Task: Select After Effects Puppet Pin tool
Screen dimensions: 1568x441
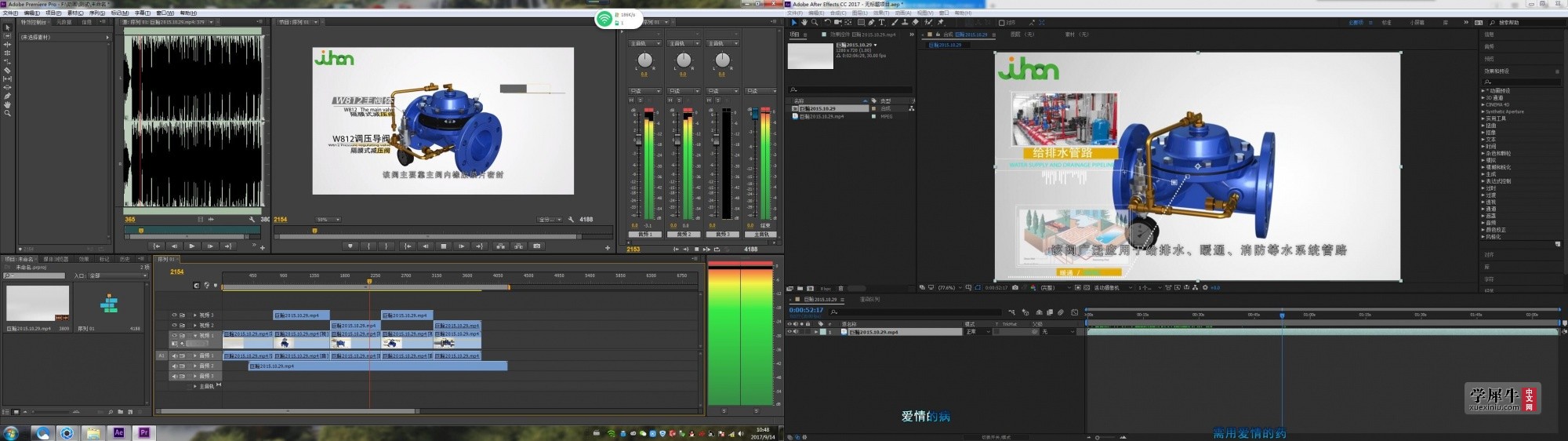Action: click(x=941, y=22)
